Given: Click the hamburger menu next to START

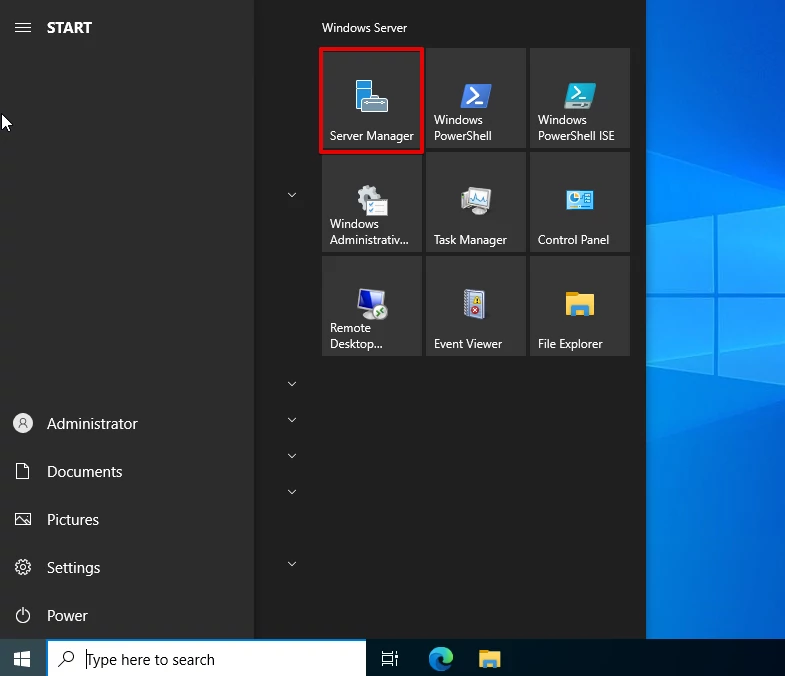Looking at the screenshot, I should [23, 28].
